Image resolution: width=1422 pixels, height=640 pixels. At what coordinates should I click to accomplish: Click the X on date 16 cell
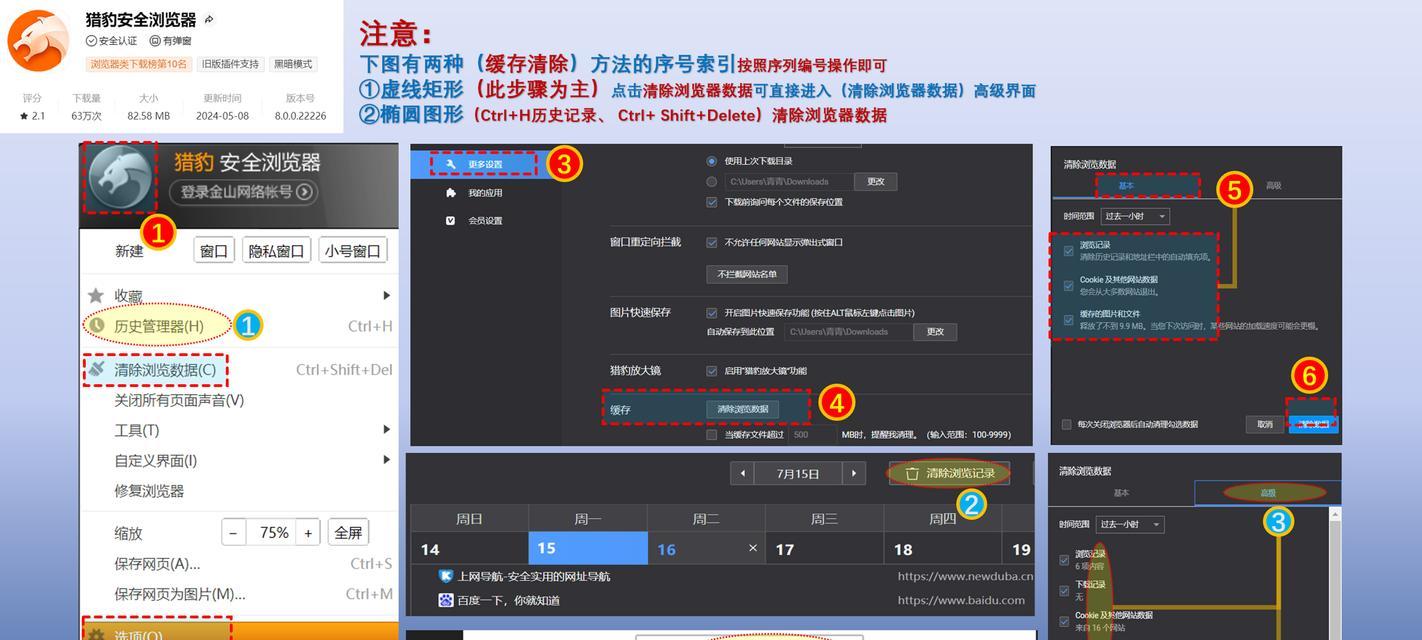(753, 548)
